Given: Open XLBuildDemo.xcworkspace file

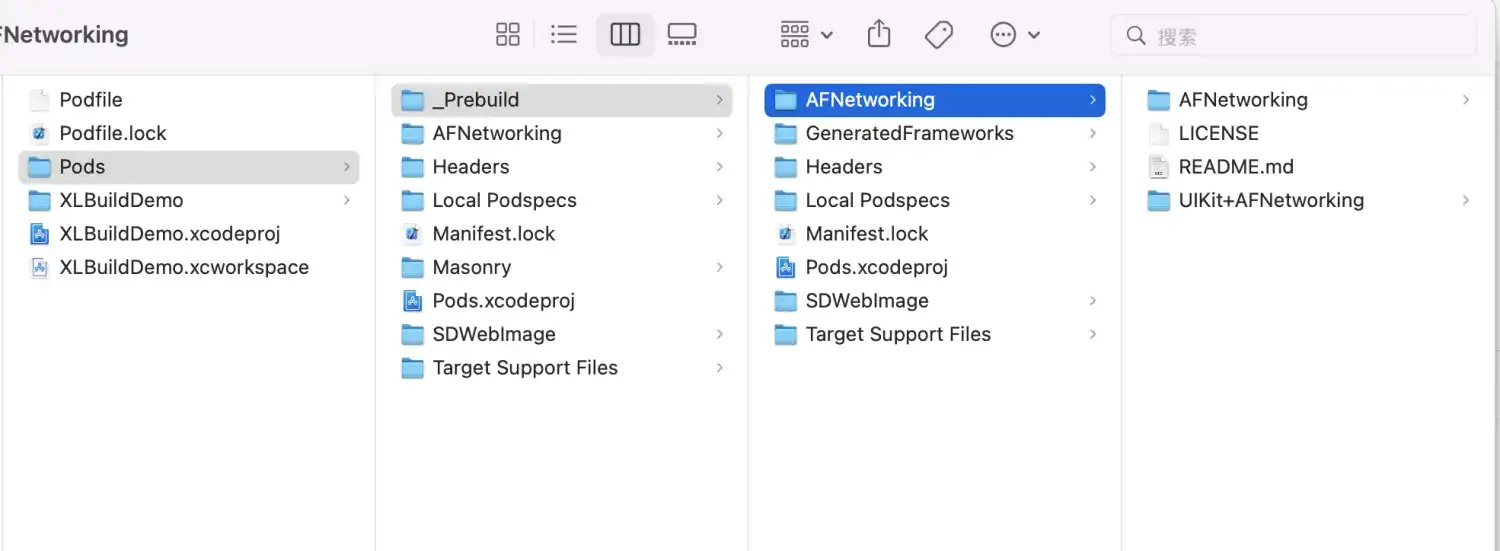Looking at the screenshot, I should (x=183, y=267).
